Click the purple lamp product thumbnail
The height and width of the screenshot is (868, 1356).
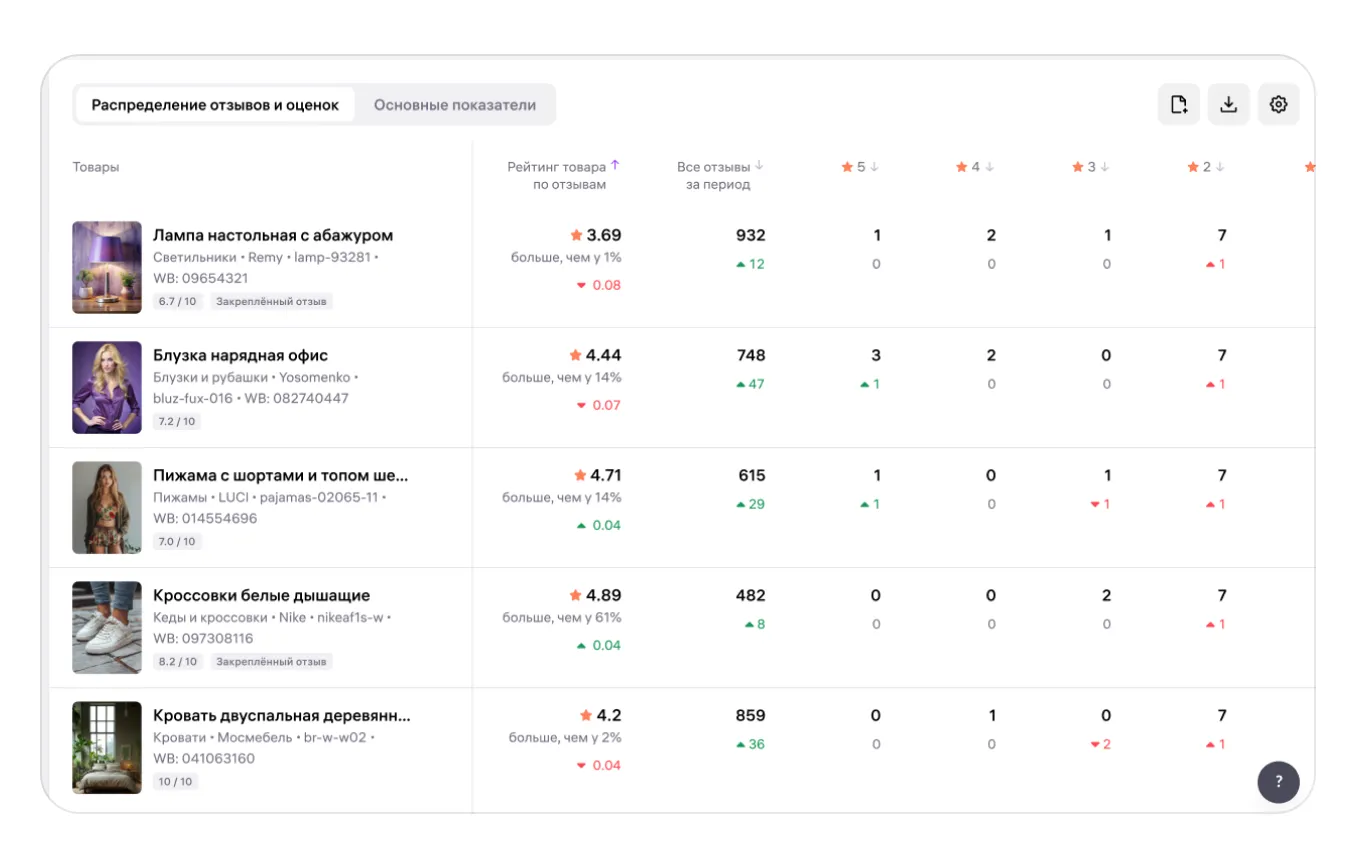pos(107,268)
